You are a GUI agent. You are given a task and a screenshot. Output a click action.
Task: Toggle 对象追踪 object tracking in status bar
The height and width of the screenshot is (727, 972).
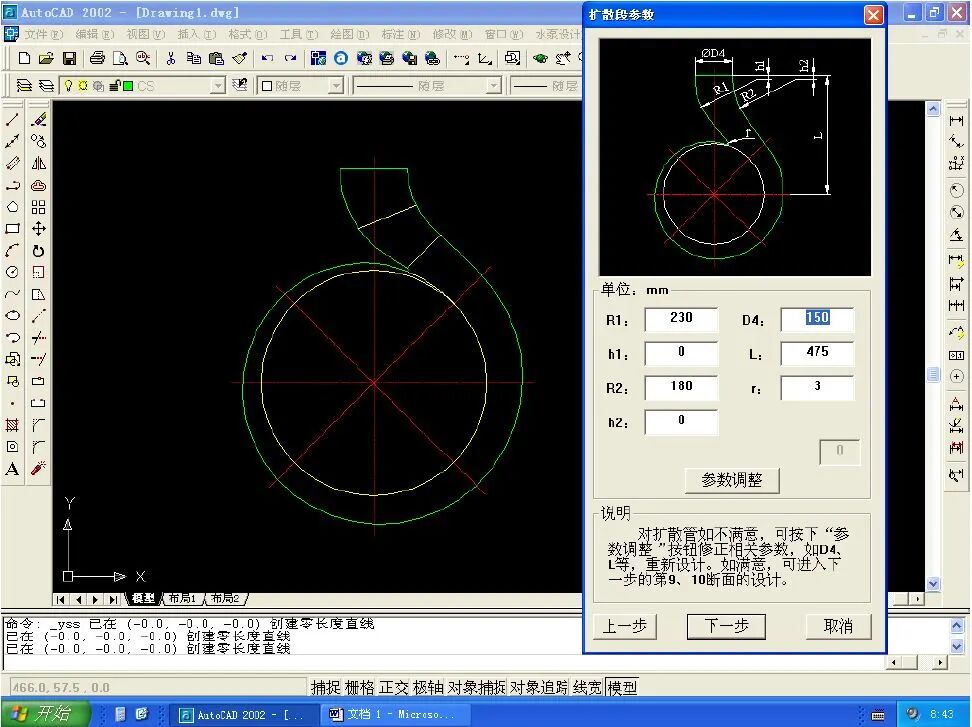539,687
